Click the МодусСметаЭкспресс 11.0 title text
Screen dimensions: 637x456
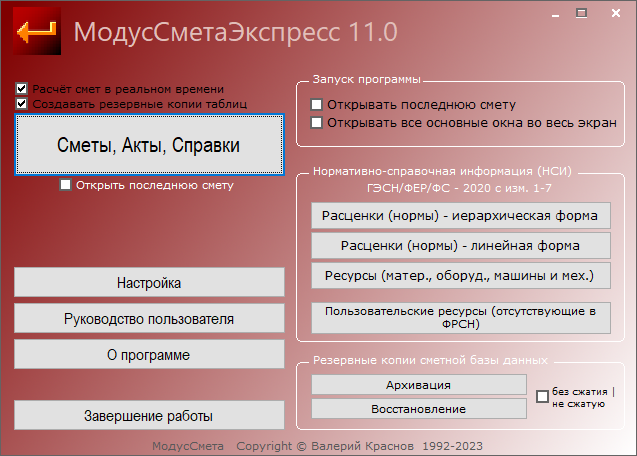click(x=236, y=32)
